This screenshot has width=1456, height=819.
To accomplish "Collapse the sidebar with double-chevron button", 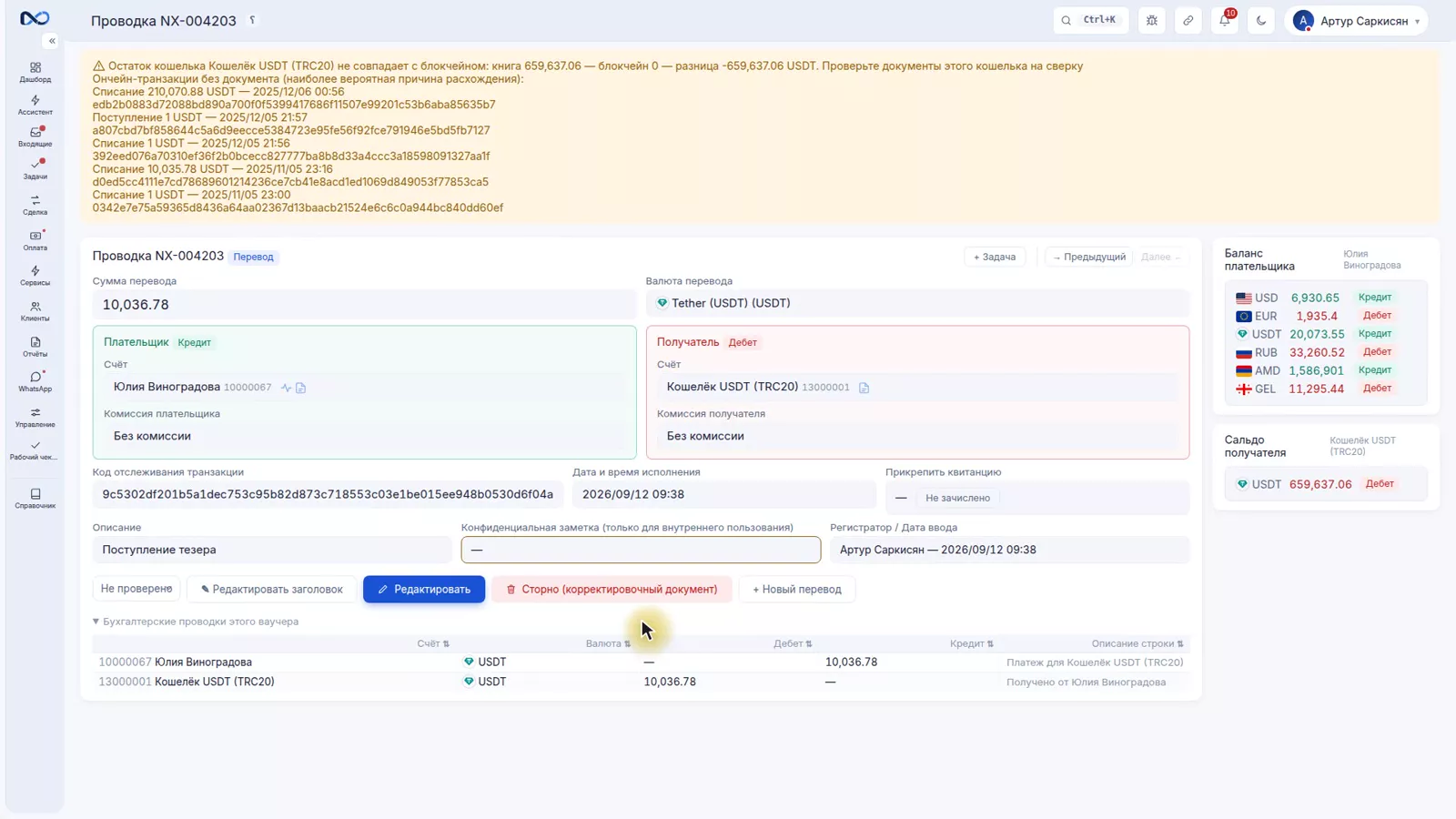I will pyautogui.click(x=52, y=41).
